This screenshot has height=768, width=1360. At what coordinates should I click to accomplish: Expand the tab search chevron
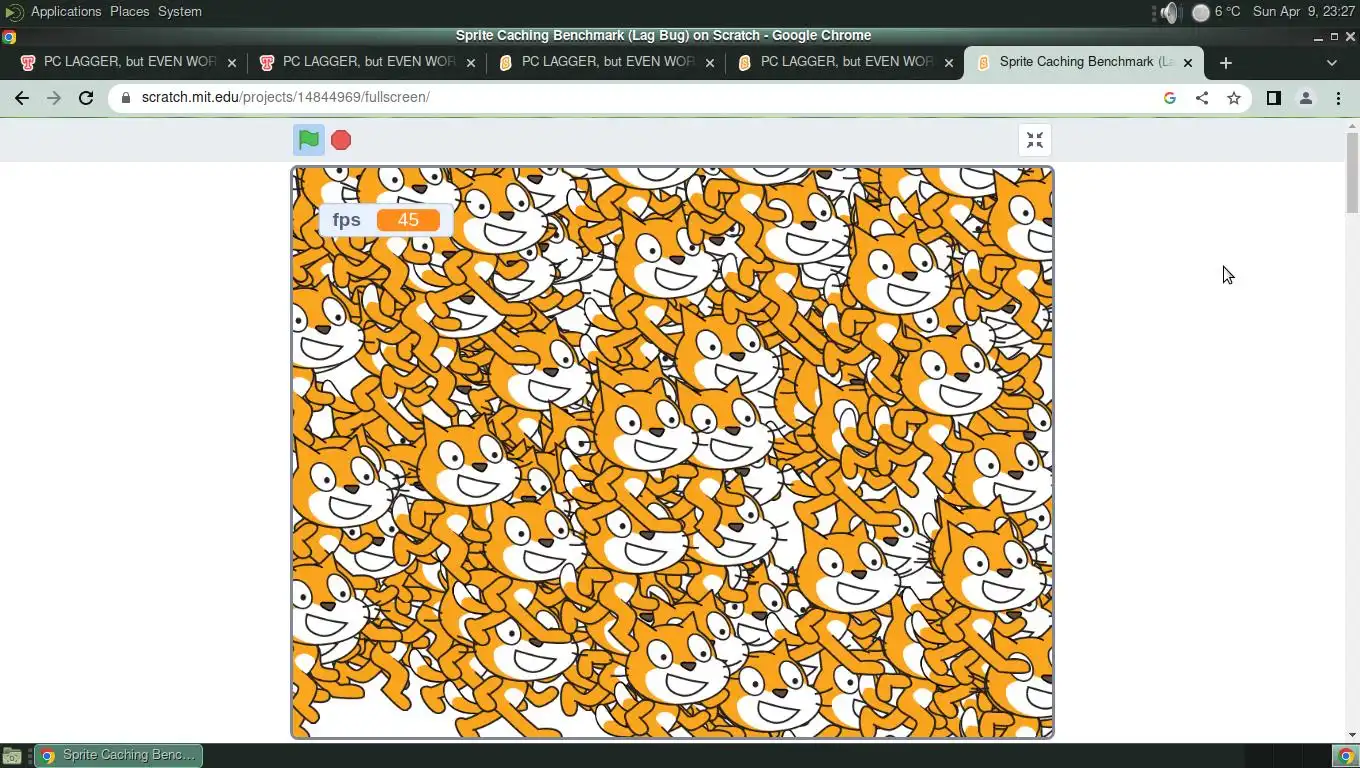click(1331, 62)
